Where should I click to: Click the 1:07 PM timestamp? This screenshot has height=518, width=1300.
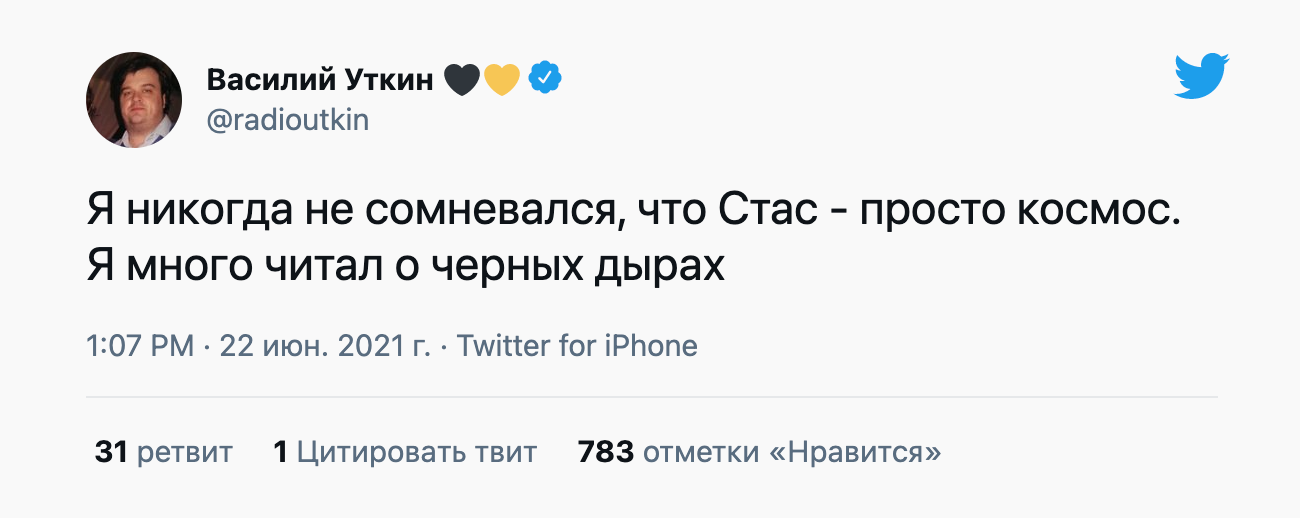(140, 346)
